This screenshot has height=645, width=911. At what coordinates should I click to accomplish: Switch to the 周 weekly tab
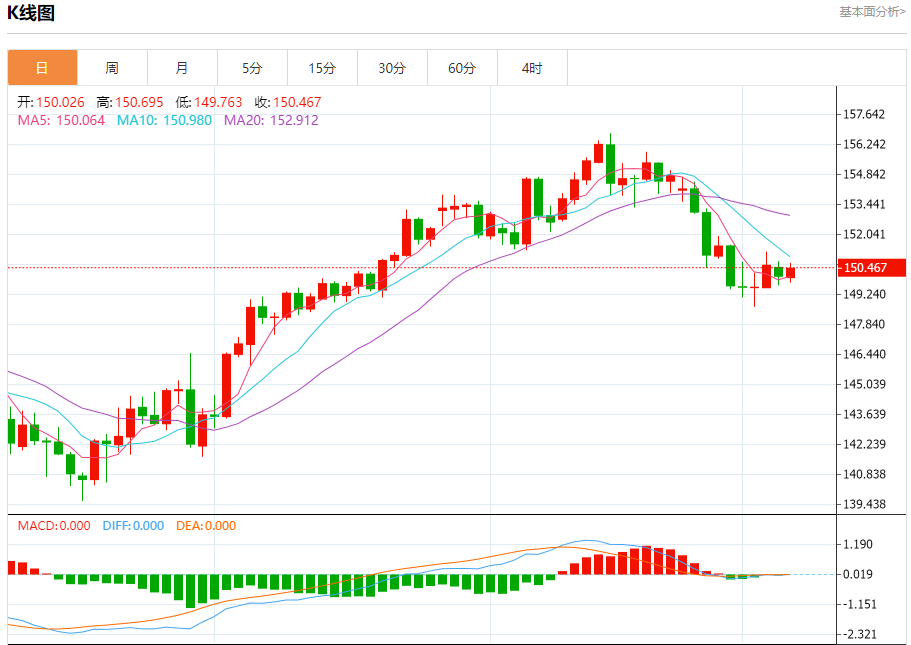click(x=112, y=68)
